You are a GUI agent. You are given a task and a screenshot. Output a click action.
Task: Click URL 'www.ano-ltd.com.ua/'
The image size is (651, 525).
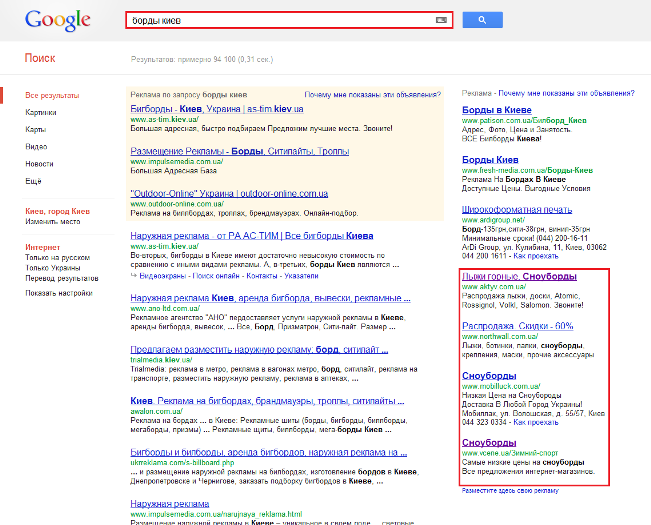tap(165, 309)
